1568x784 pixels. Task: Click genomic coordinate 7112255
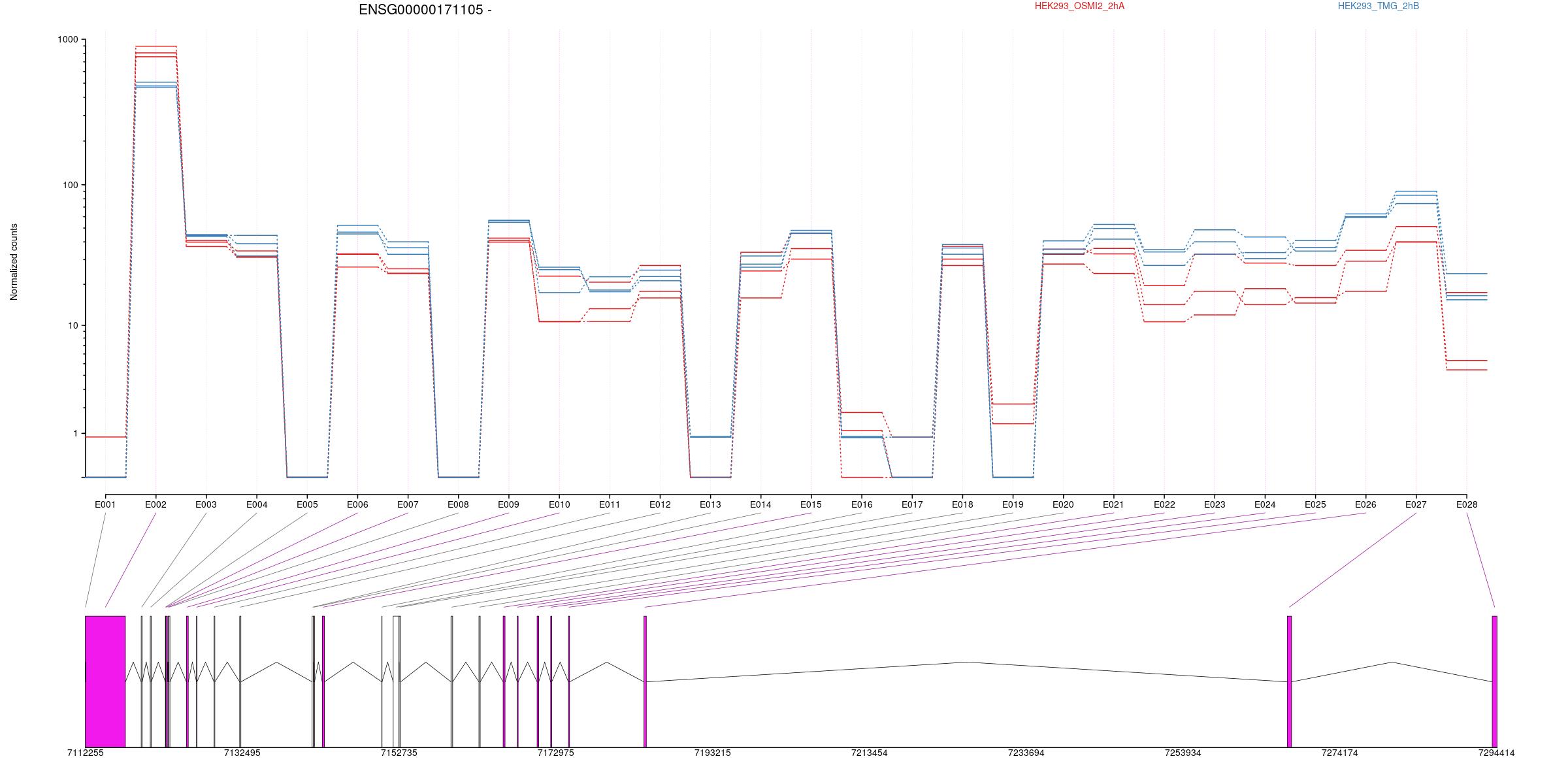pyautogui.click(x=86, y=753)
